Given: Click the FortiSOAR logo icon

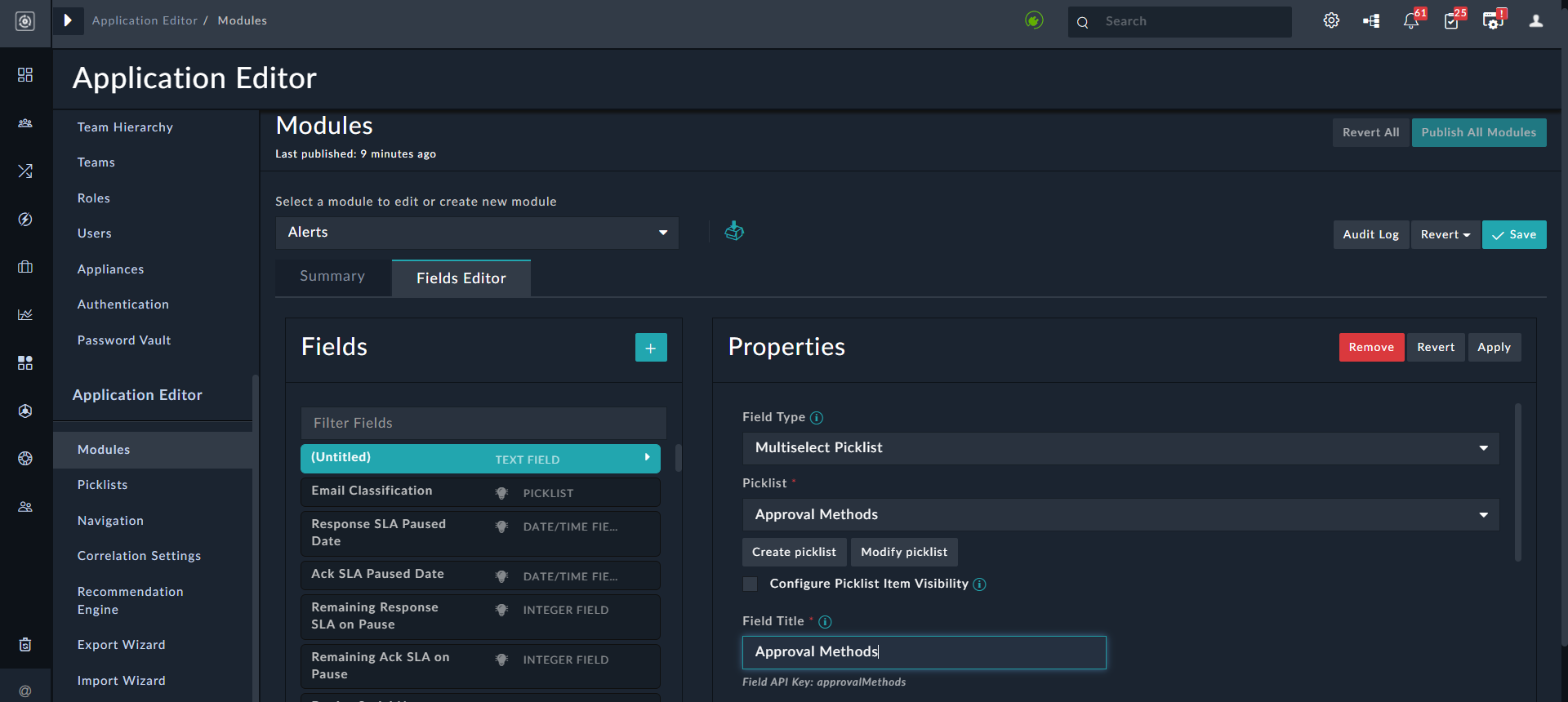Looking at the screenshot, I should 25,21.
